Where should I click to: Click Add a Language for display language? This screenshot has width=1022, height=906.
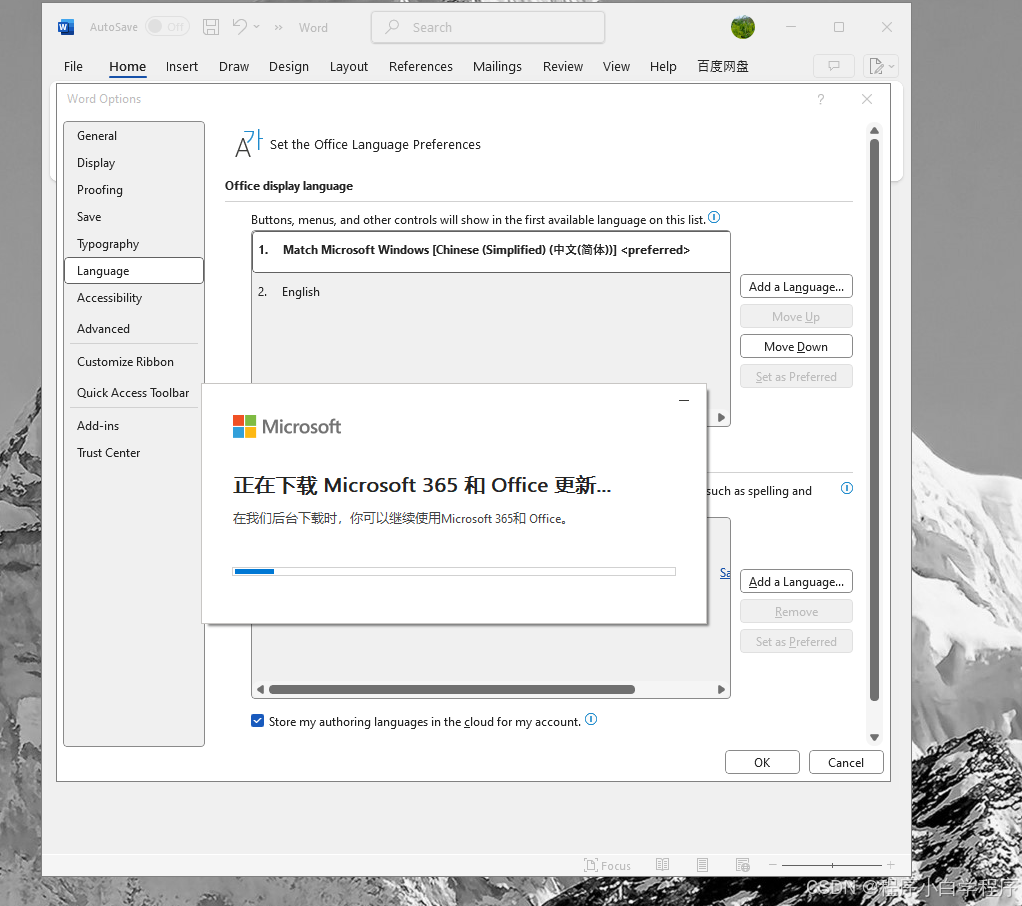click(x=796, y=287)
